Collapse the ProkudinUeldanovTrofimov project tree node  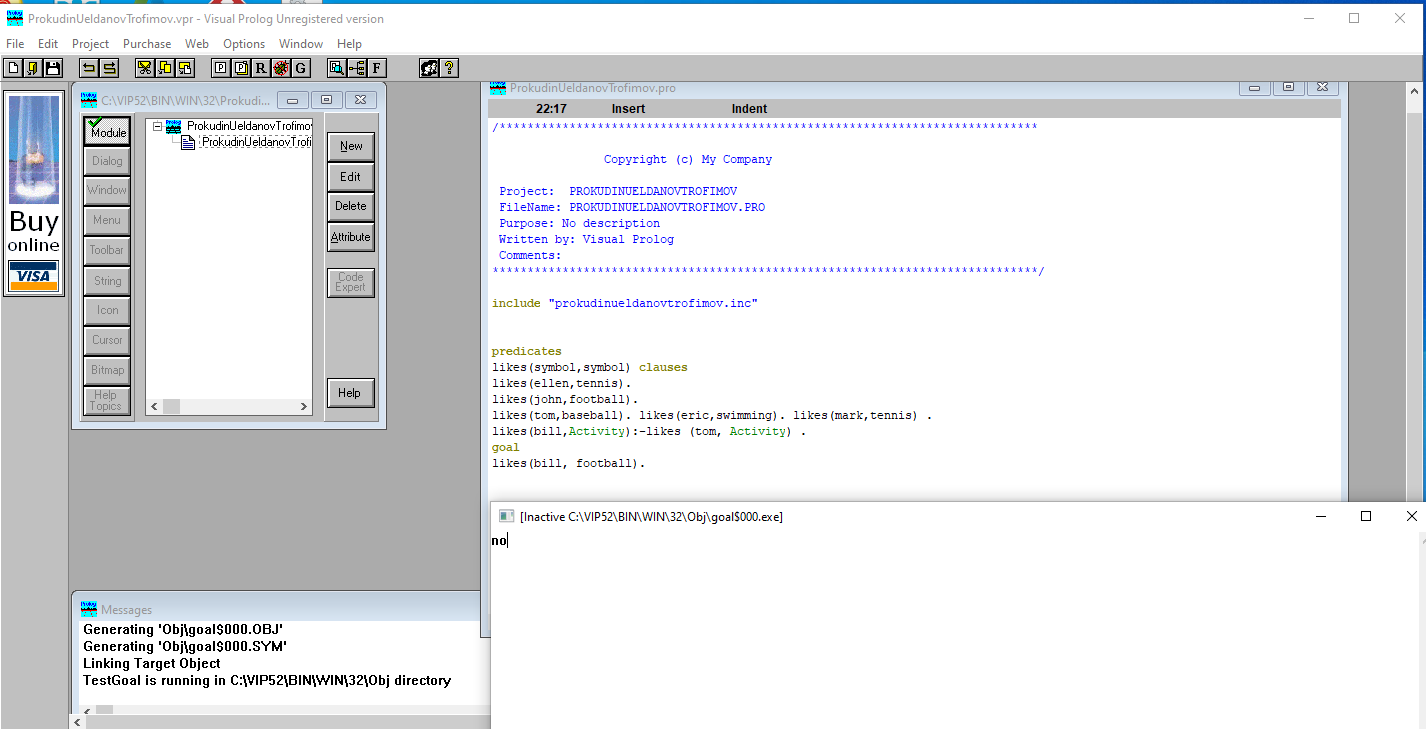[156, 126]
